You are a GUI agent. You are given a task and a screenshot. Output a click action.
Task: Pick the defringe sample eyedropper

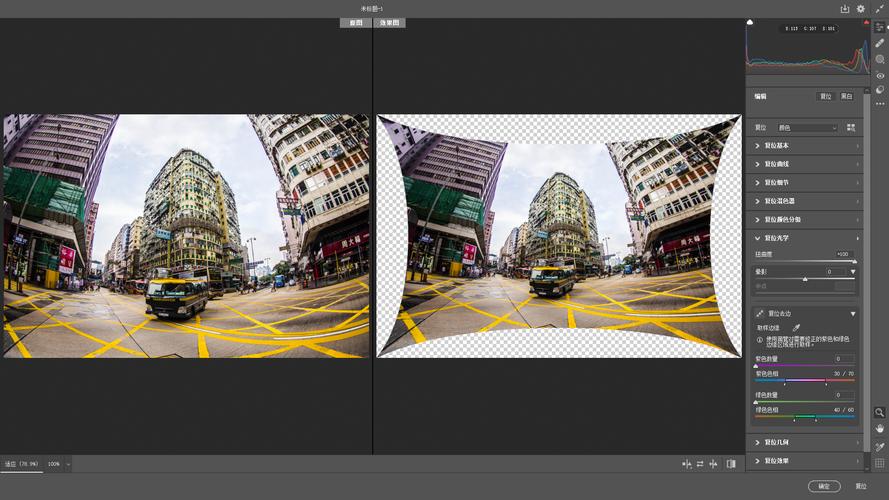tap(796, 328)
